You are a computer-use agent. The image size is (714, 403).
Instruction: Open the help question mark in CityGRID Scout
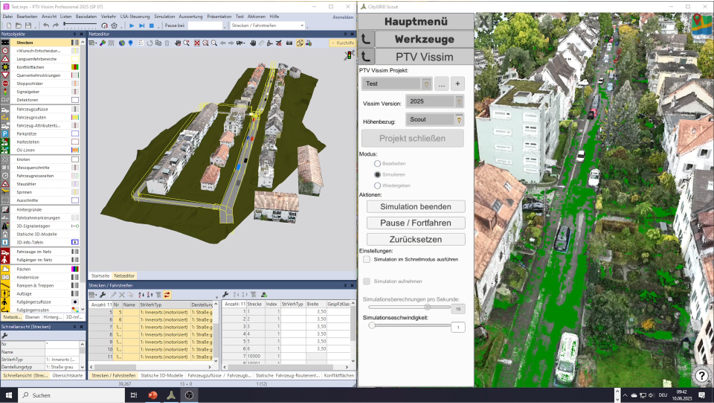pyautogui.click(x=702, y=375)
